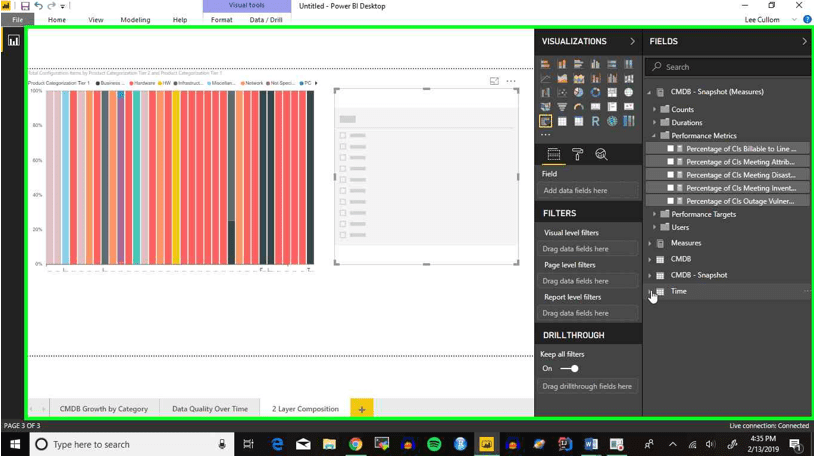This screenshot has height=456, width=816.
Task: Select the Card visualization
Action: pos(595,107)
